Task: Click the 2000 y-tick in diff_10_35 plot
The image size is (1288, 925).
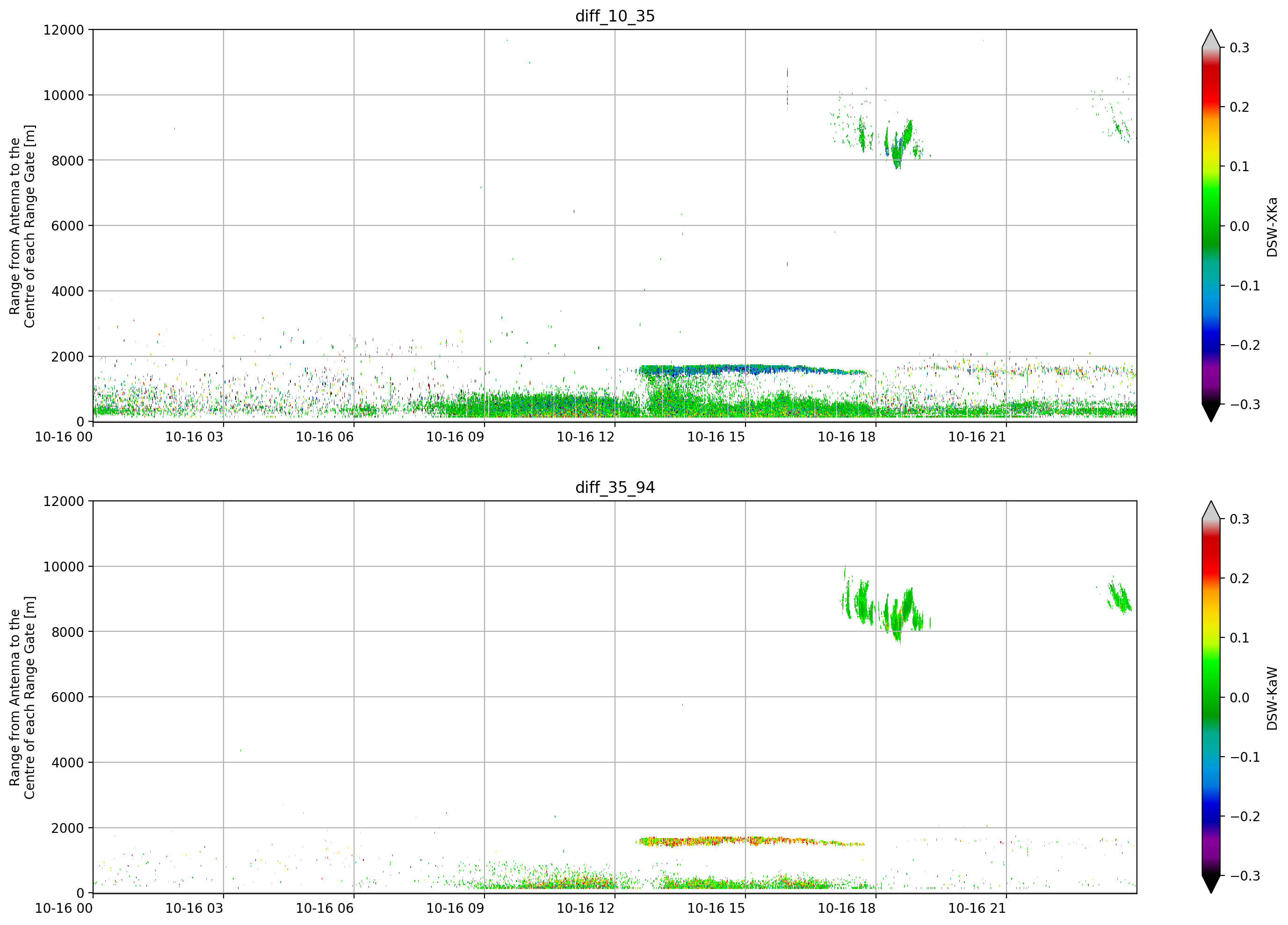Action: pyautogui.click(x=67, y=357)
